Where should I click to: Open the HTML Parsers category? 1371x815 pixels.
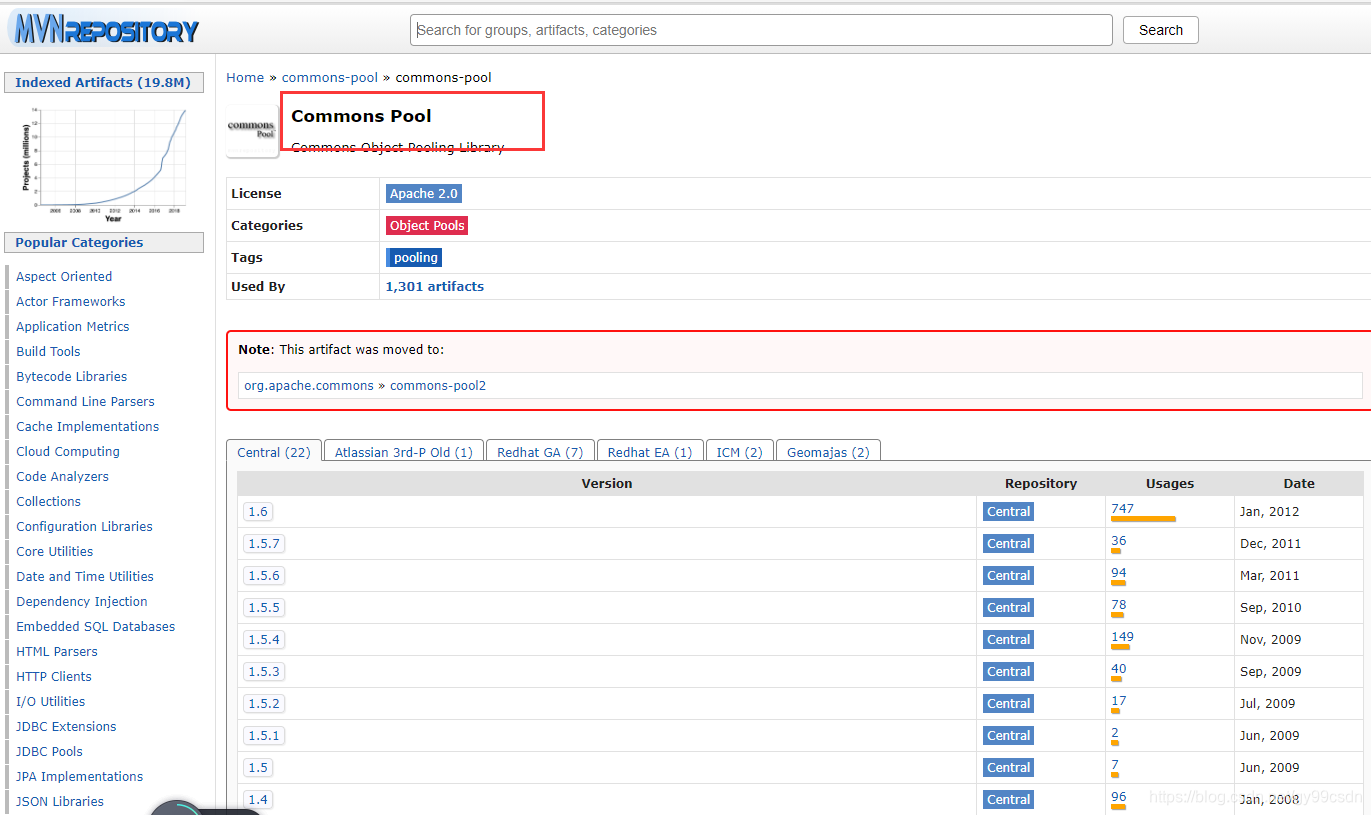point(57,651)
